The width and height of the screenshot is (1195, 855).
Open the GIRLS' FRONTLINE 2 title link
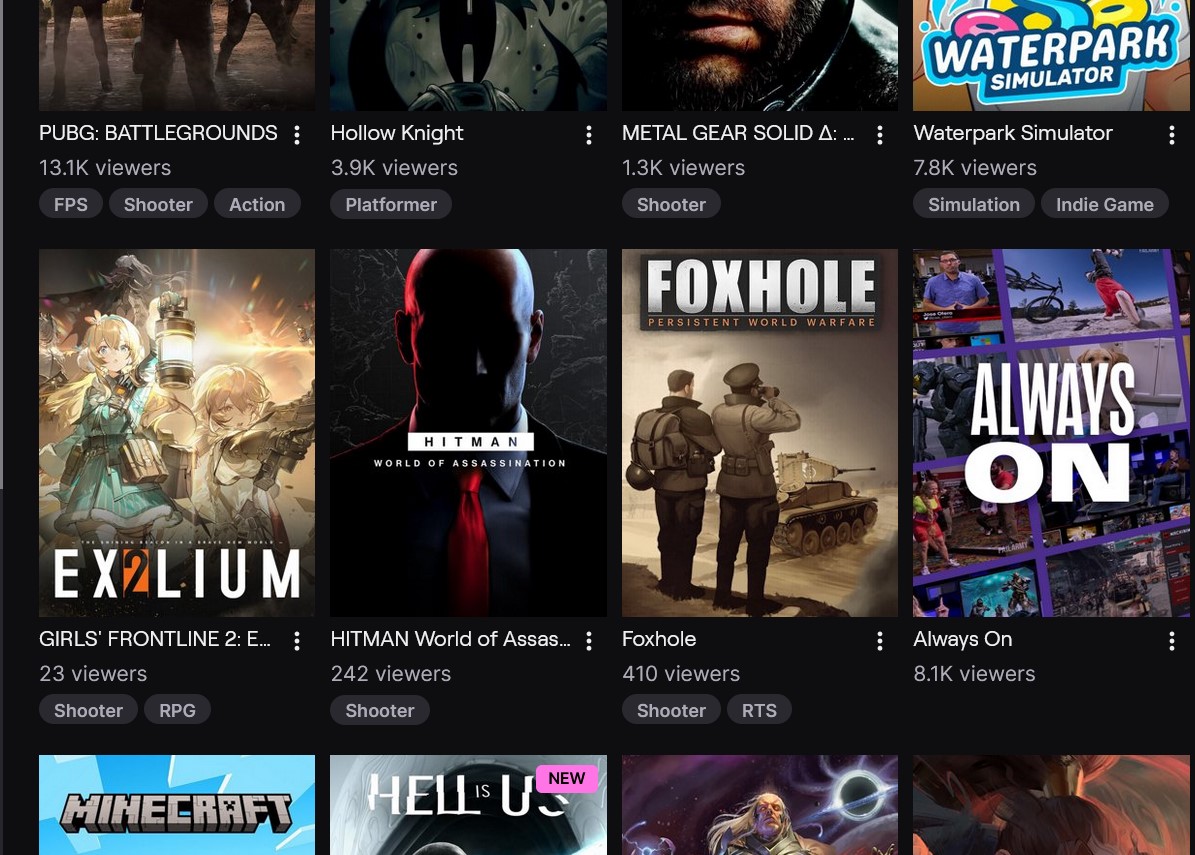[155, 639]
